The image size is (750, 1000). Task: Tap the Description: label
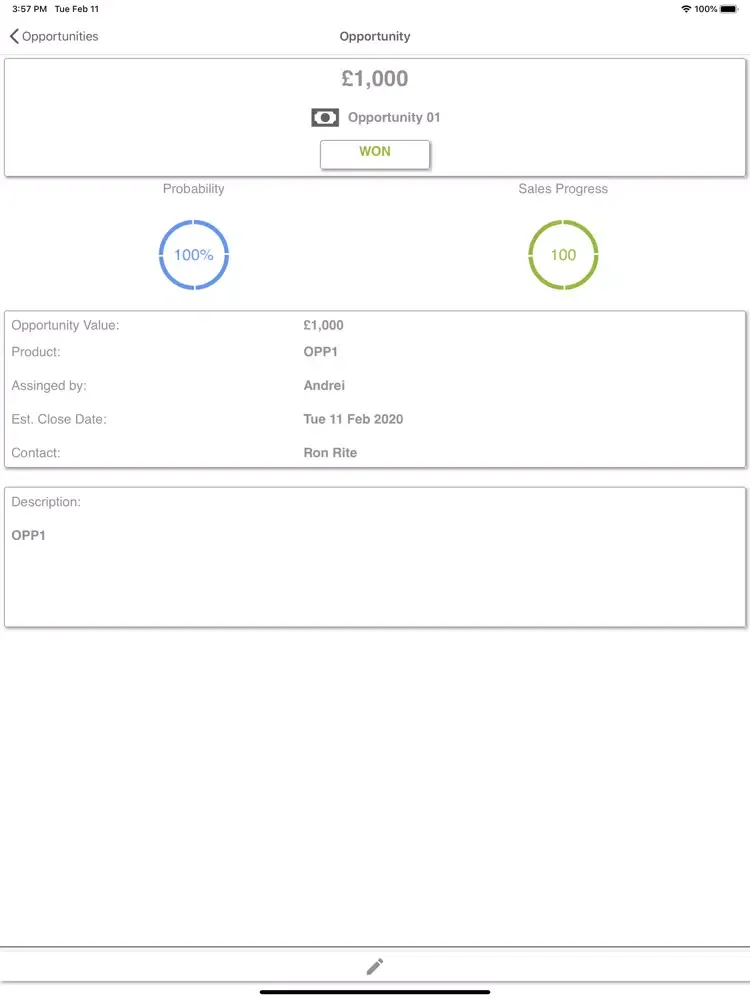click(x=46, y=502)
